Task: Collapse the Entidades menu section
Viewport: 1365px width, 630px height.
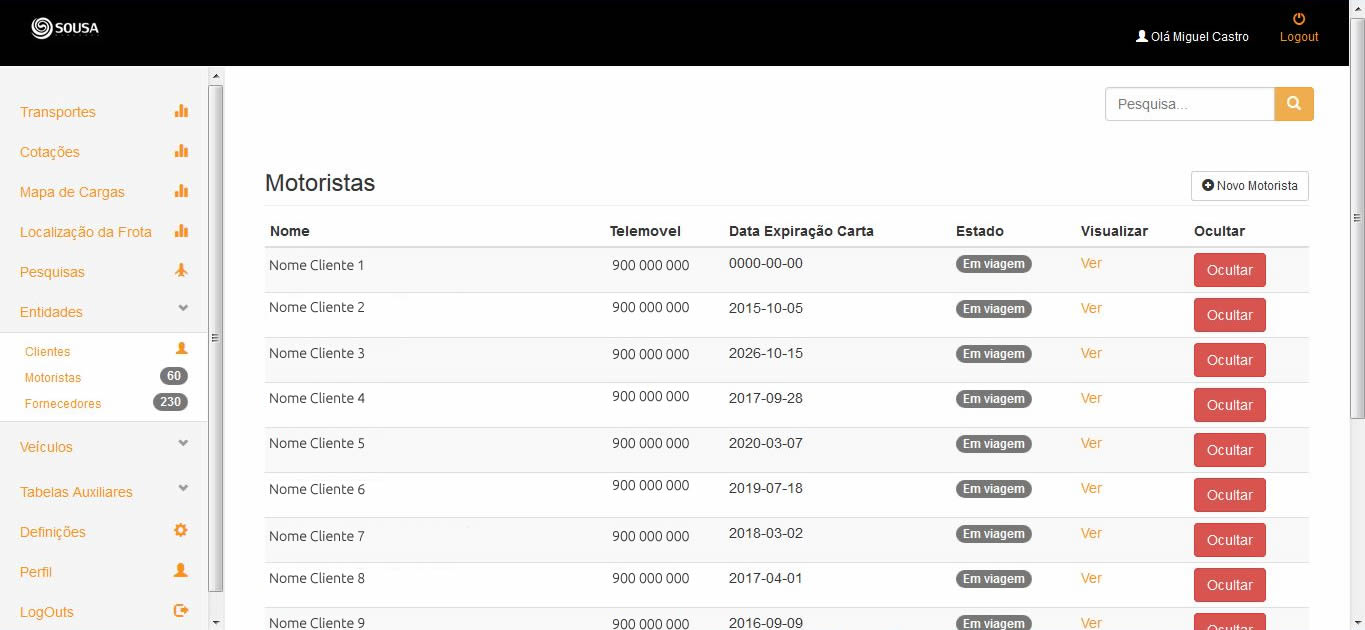Action: [x=183, y=310]
